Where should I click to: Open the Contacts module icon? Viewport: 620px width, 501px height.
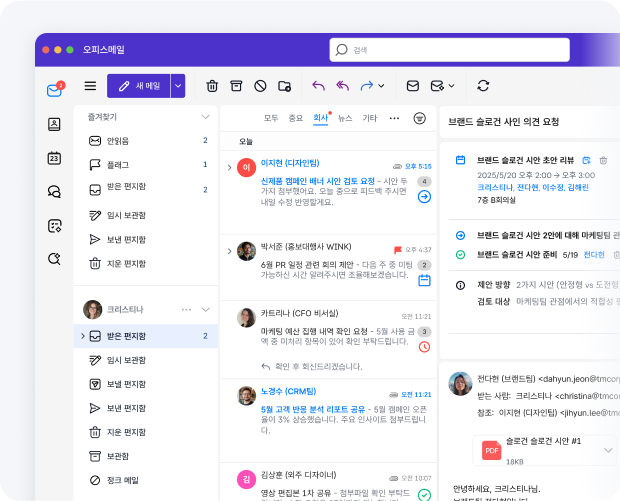click(x=54, y=124)
